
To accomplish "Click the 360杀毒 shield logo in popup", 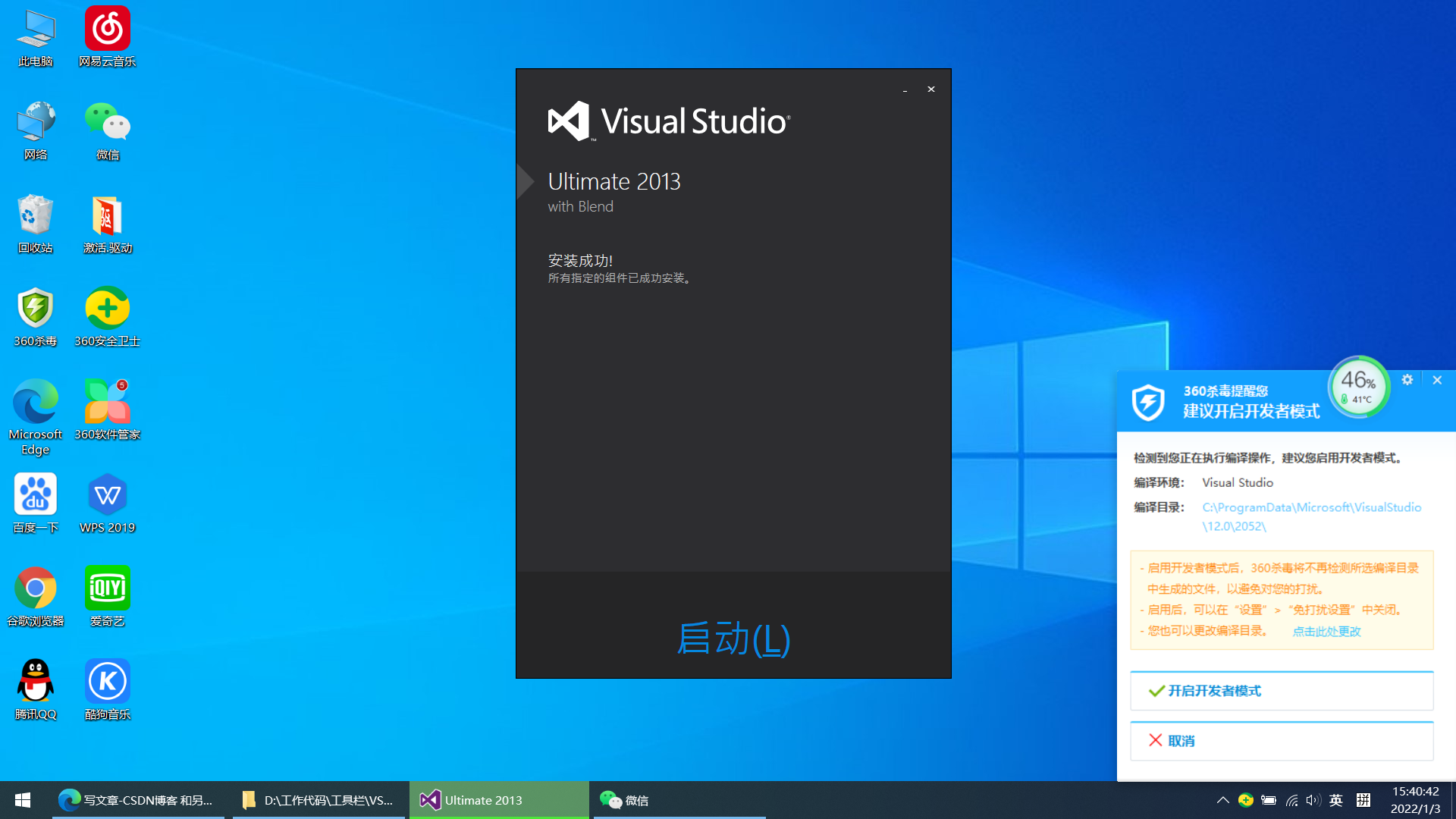I will 1148,402.
